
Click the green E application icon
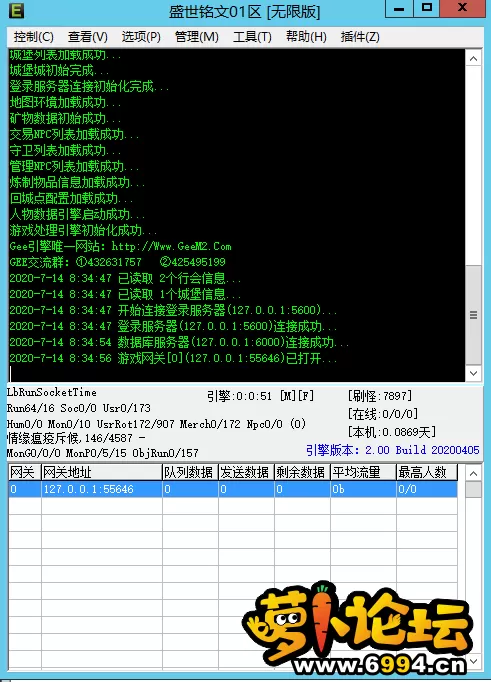pos(17,10)
